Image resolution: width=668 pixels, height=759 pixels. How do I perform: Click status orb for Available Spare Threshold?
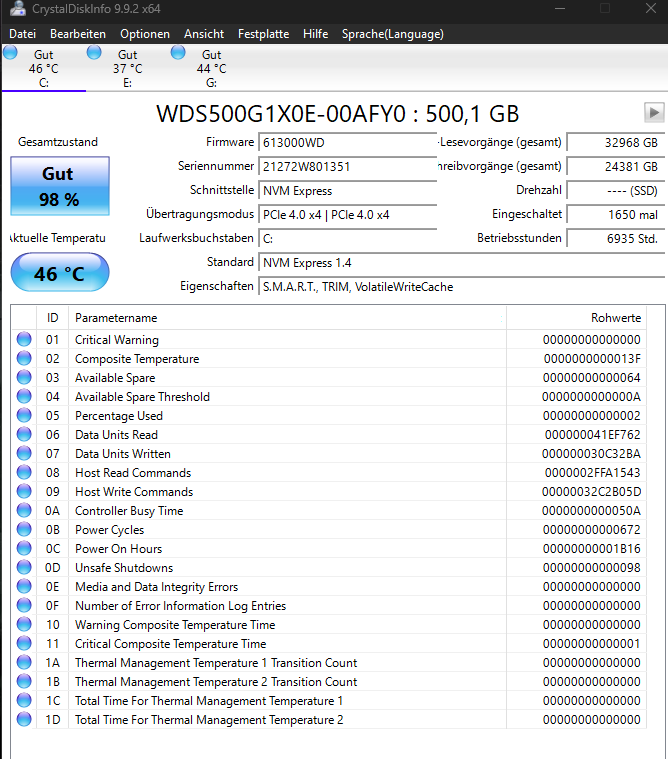24,396
